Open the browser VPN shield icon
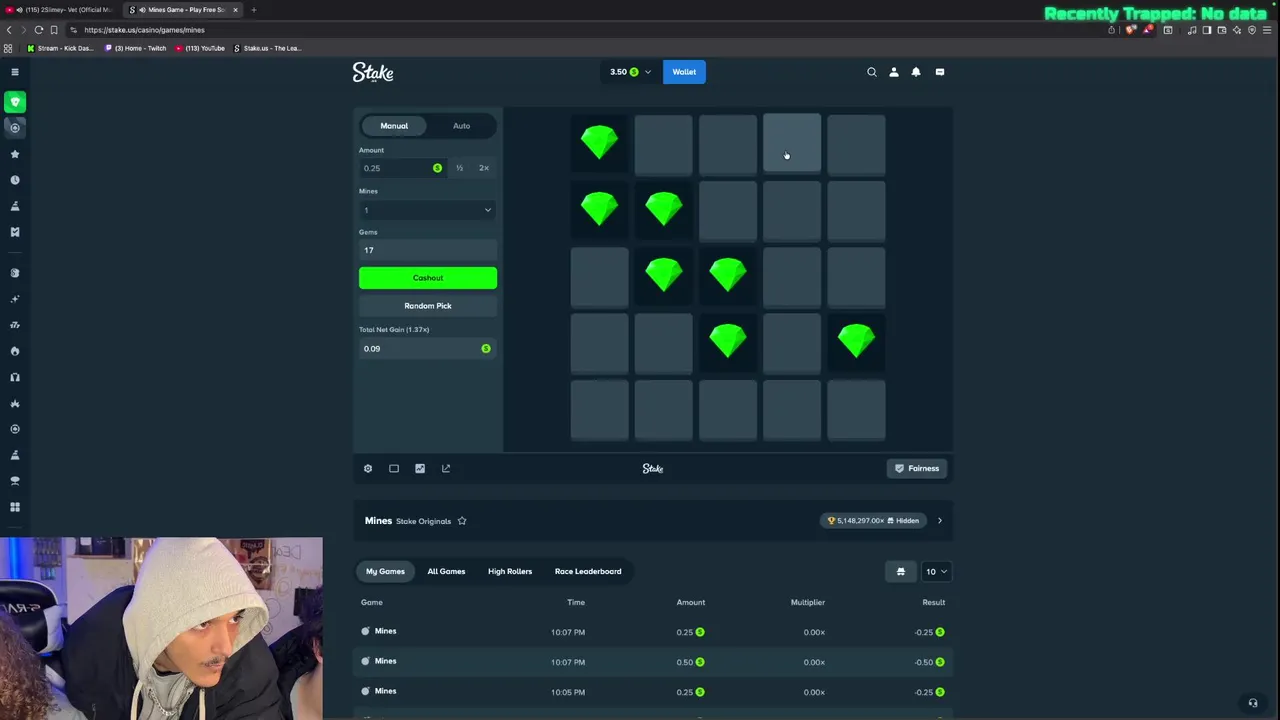1280x720 pixels. click(x=1252, y=30)
